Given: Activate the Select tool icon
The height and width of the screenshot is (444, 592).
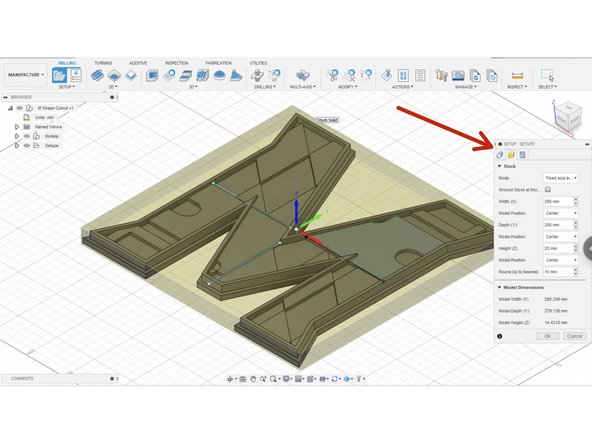Looking at the screenshot, I should pos(547,75).
